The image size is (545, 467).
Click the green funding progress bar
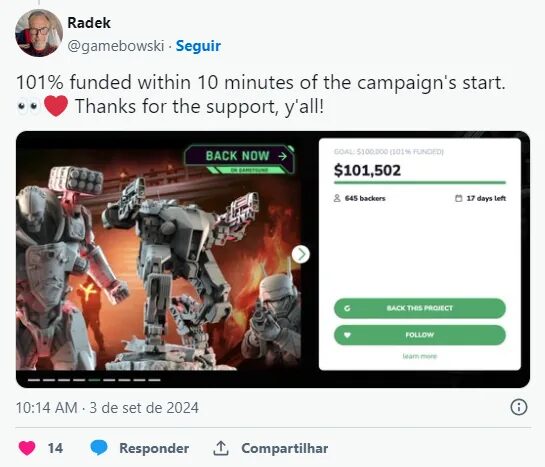[x=420, y=182]
